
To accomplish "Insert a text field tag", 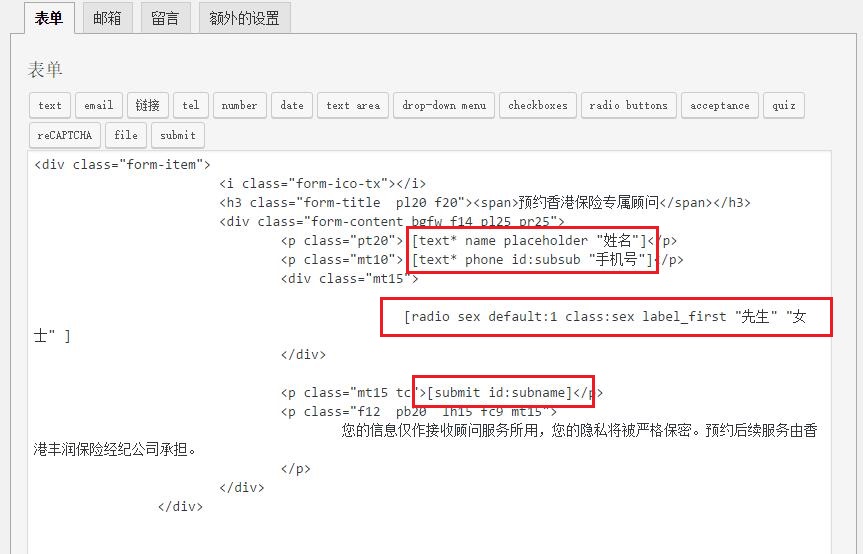I will tap(50, 105).
